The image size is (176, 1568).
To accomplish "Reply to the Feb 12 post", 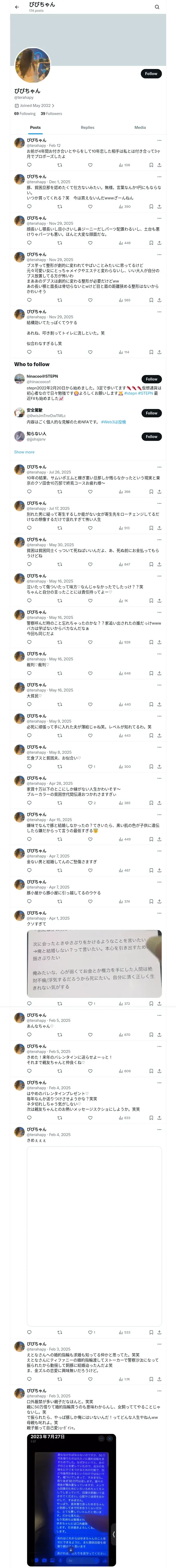I will (x=29, y=165).
